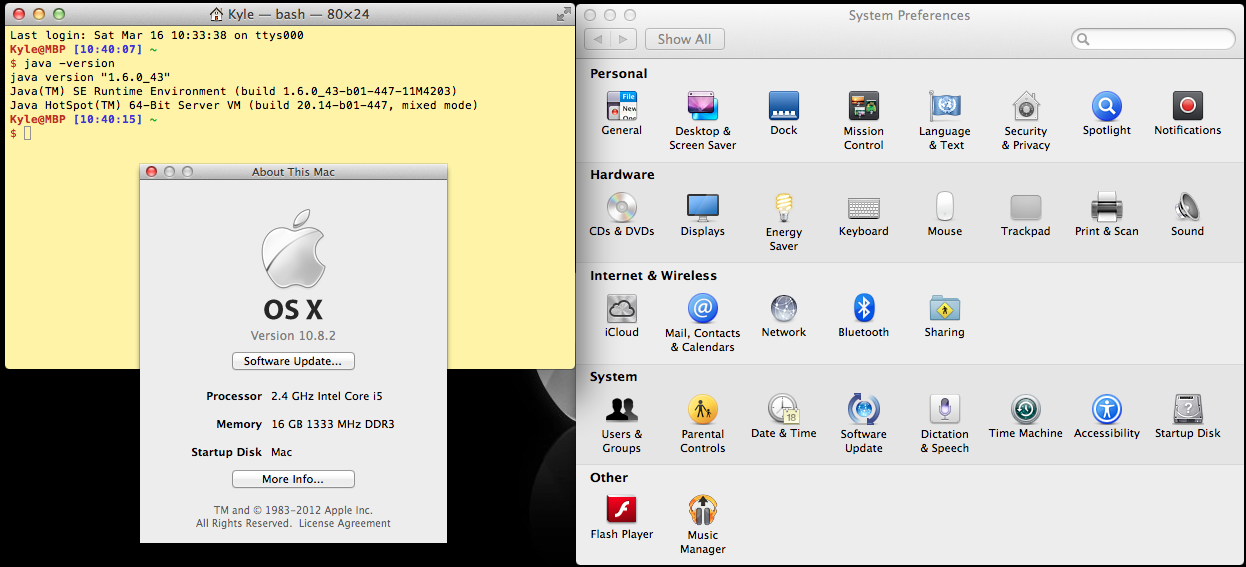Click the Java HotSpot 64-Bit Server VM line
This screenshot has height=567, width=1246.
pyautogui.click(x=244, y=105)
